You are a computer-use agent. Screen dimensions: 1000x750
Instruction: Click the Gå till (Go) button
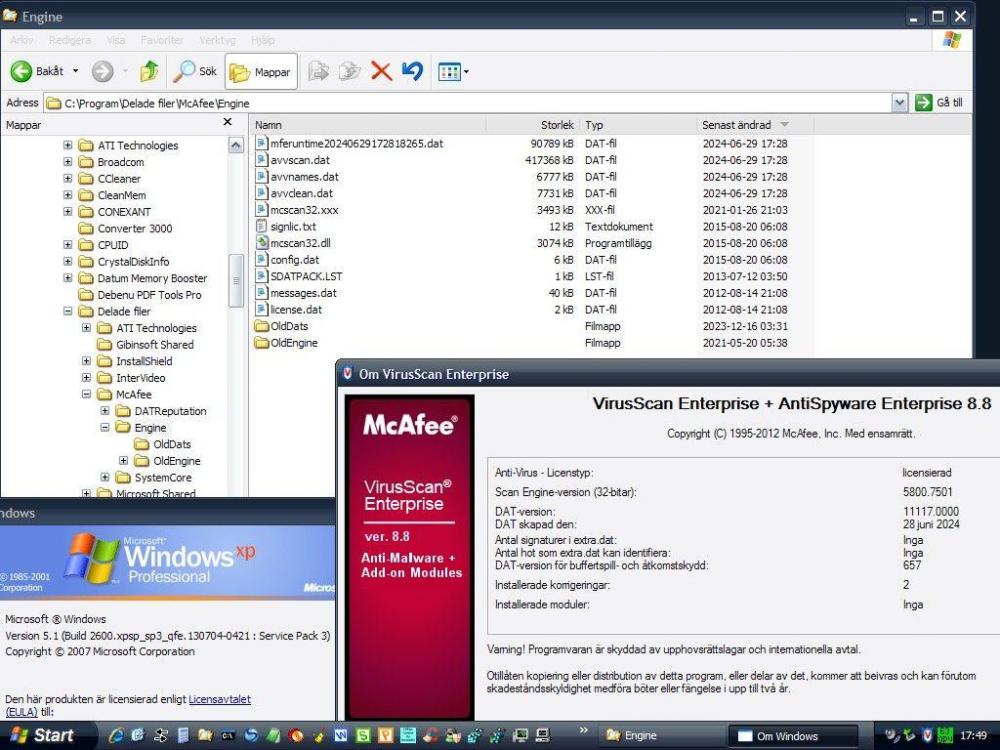939,102
